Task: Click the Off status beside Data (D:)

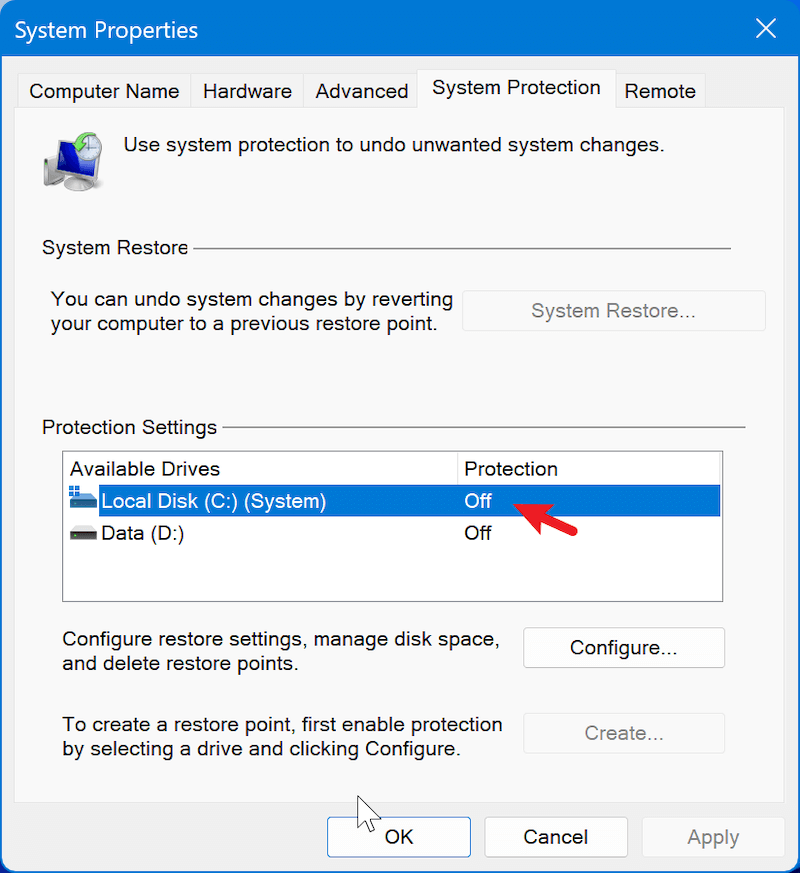Action: coord(478,533)
